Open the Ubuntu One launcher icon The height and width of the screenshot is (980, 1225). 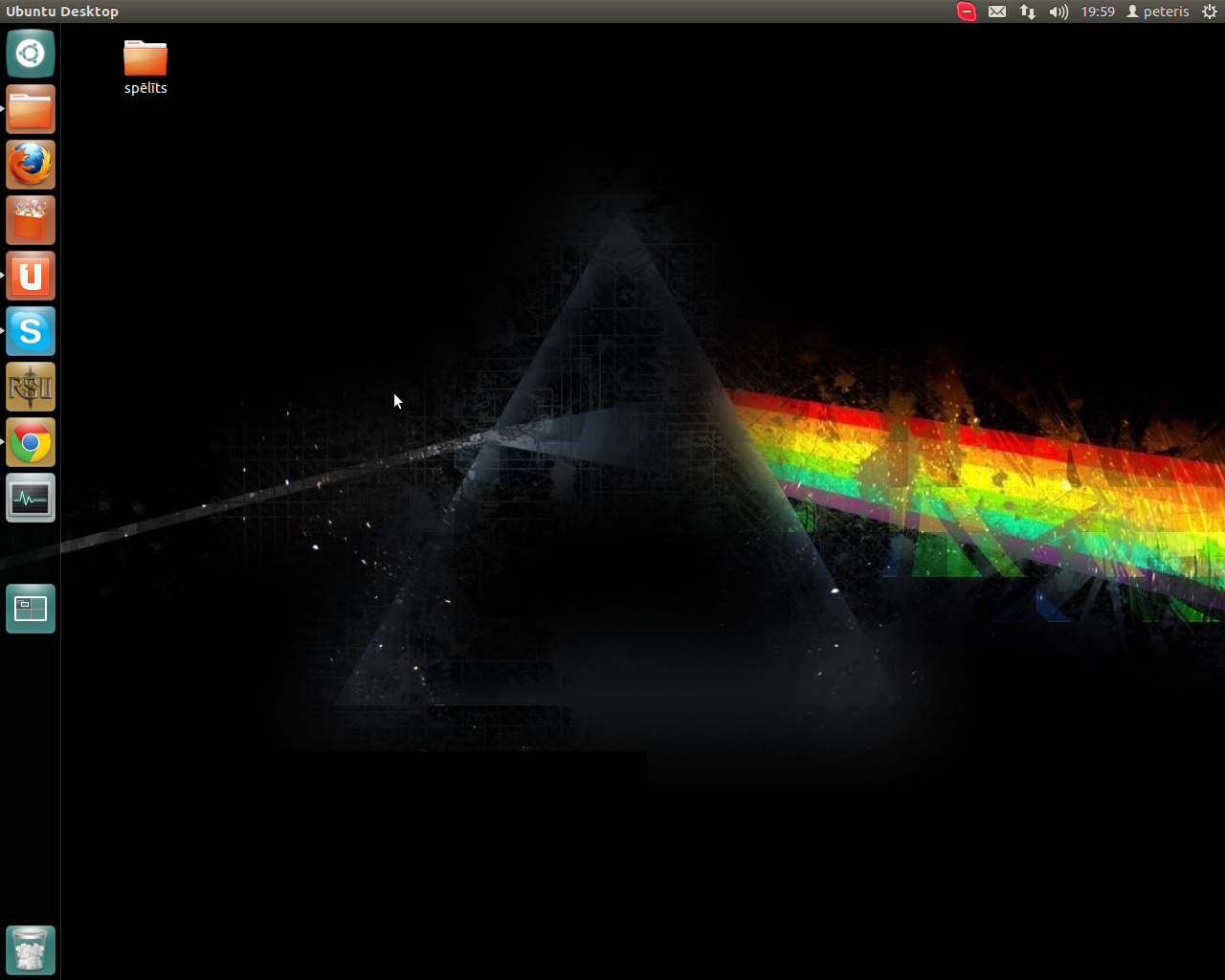pyautogui.click(x=31, y=276)
